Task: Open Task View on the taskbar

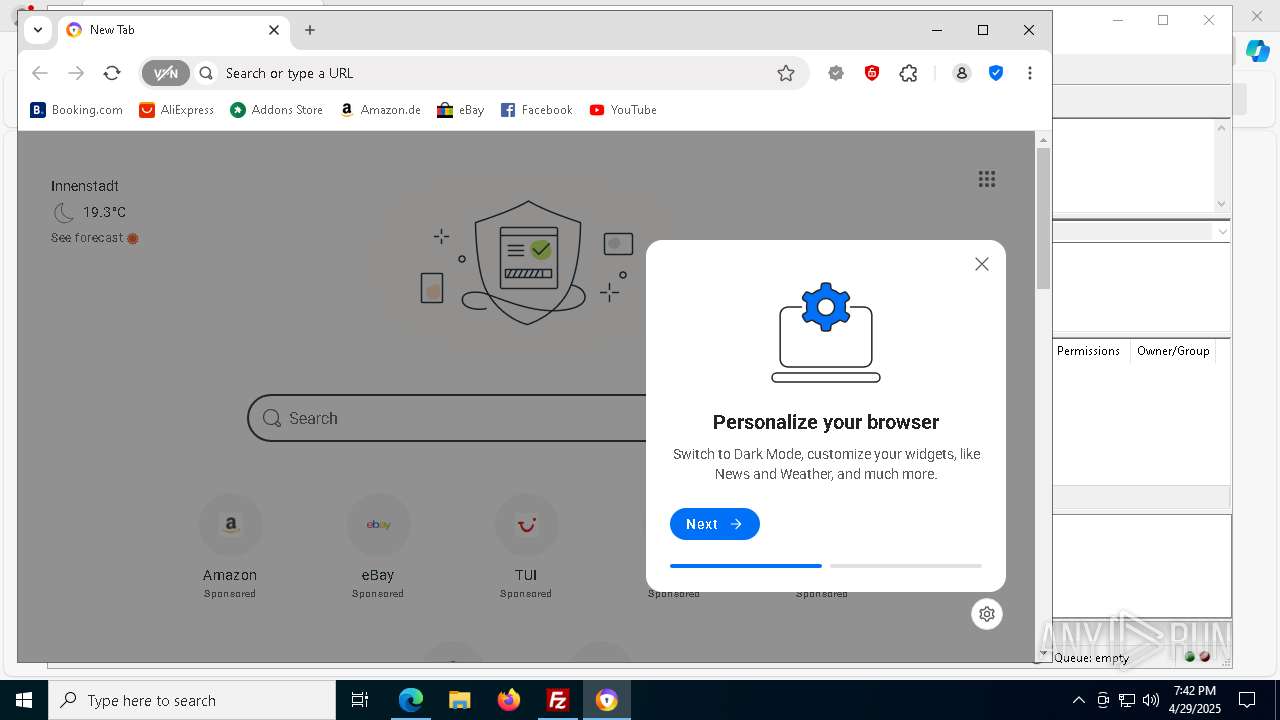Action: coord(360,700)
